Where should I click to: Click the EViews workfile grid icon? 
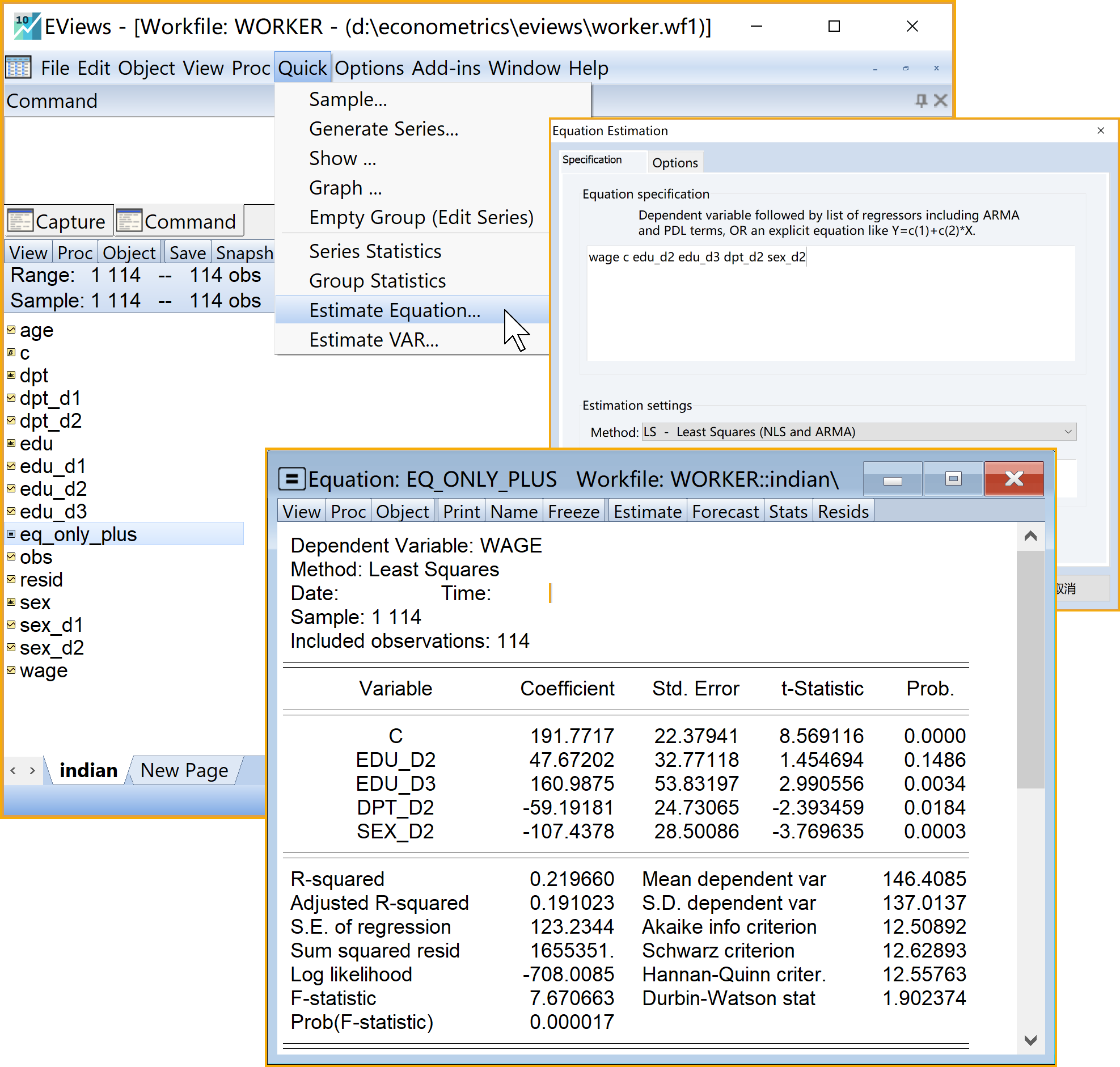coord(18,68)
